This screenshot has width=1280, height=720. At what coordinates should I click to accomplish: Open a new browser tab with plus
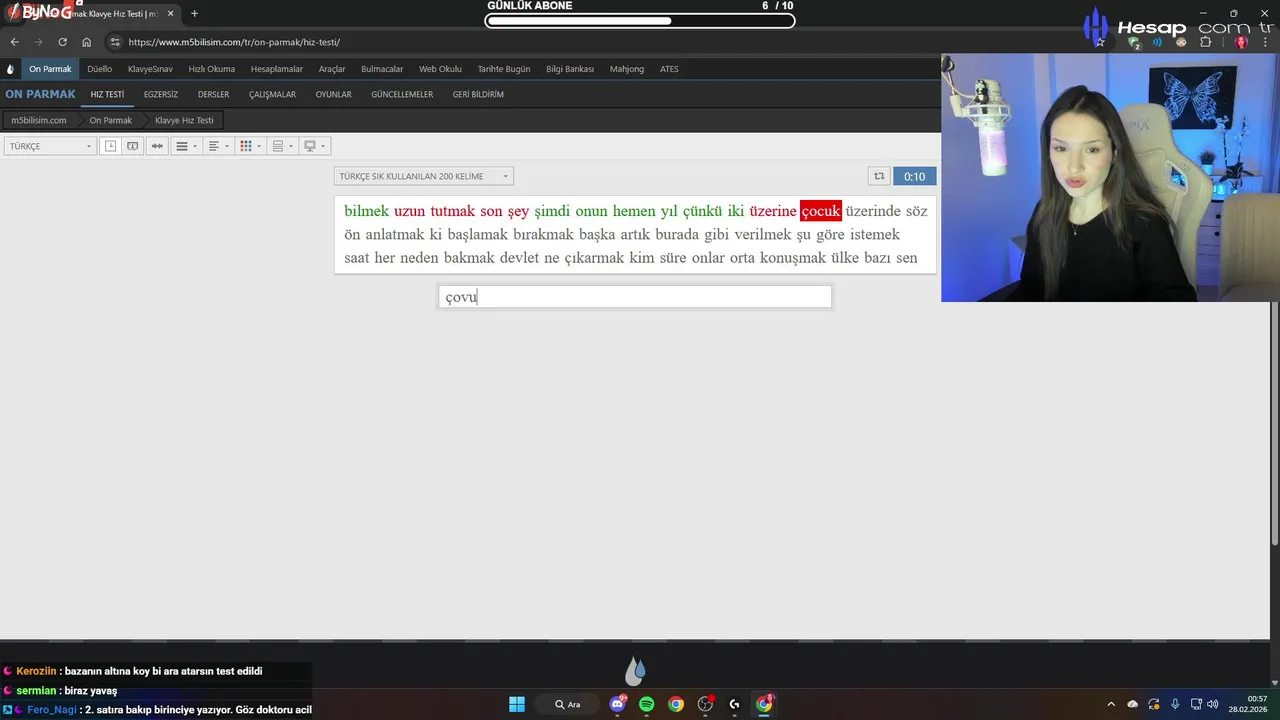point(194,14)
